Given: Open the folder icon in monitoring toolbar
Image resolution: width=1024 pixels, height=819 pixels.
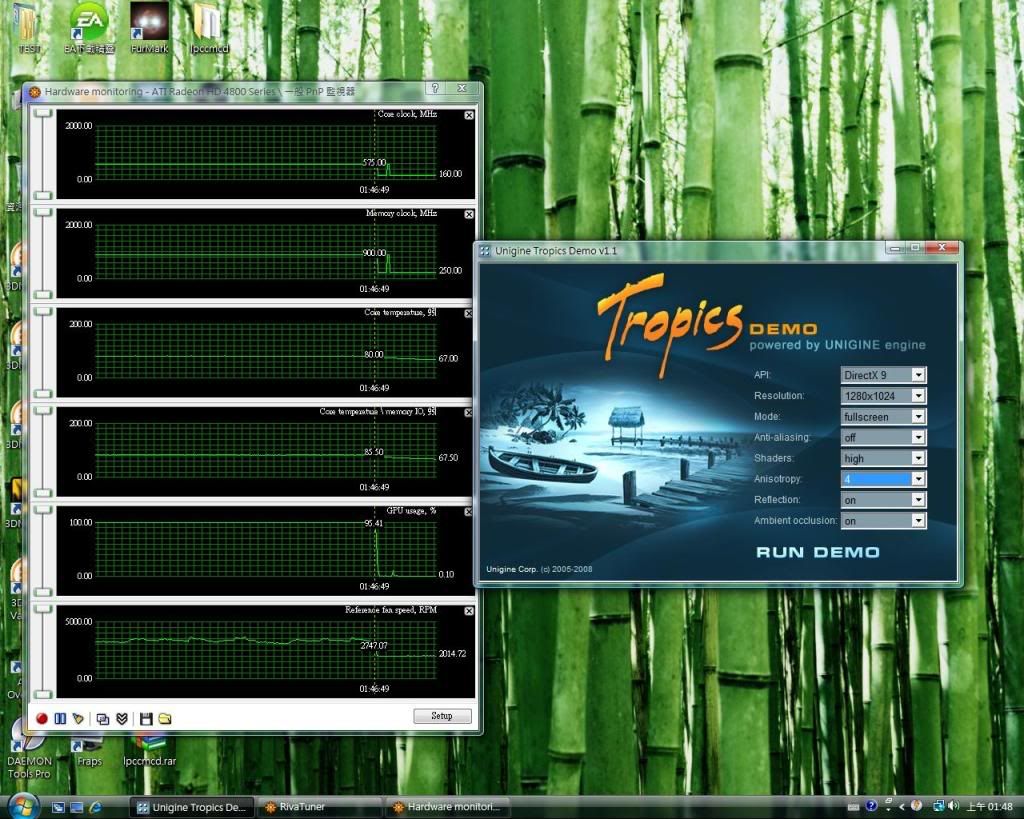Looking at the screenshot, I should pos(165,718).
